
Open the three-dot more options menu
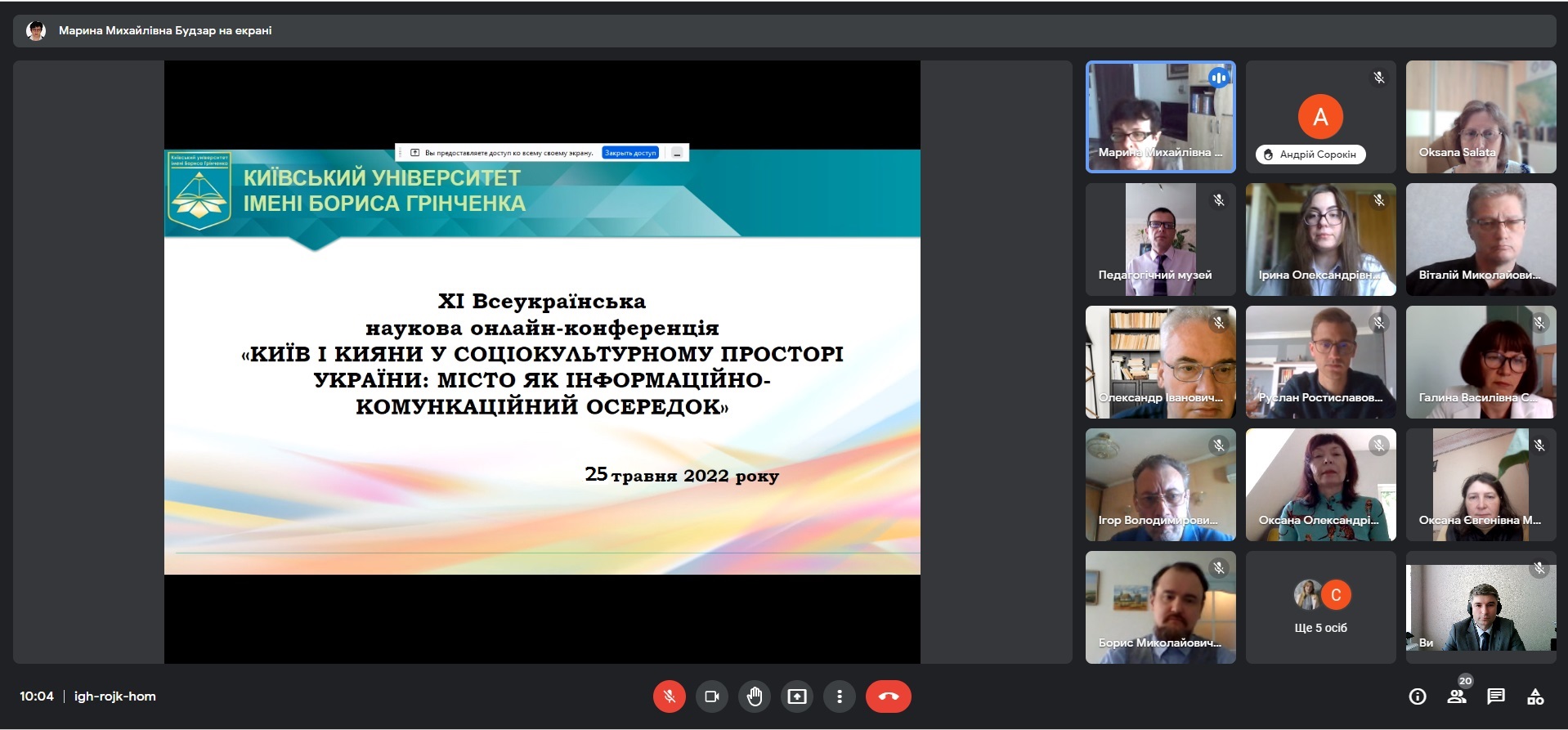[x=839, y=696]
